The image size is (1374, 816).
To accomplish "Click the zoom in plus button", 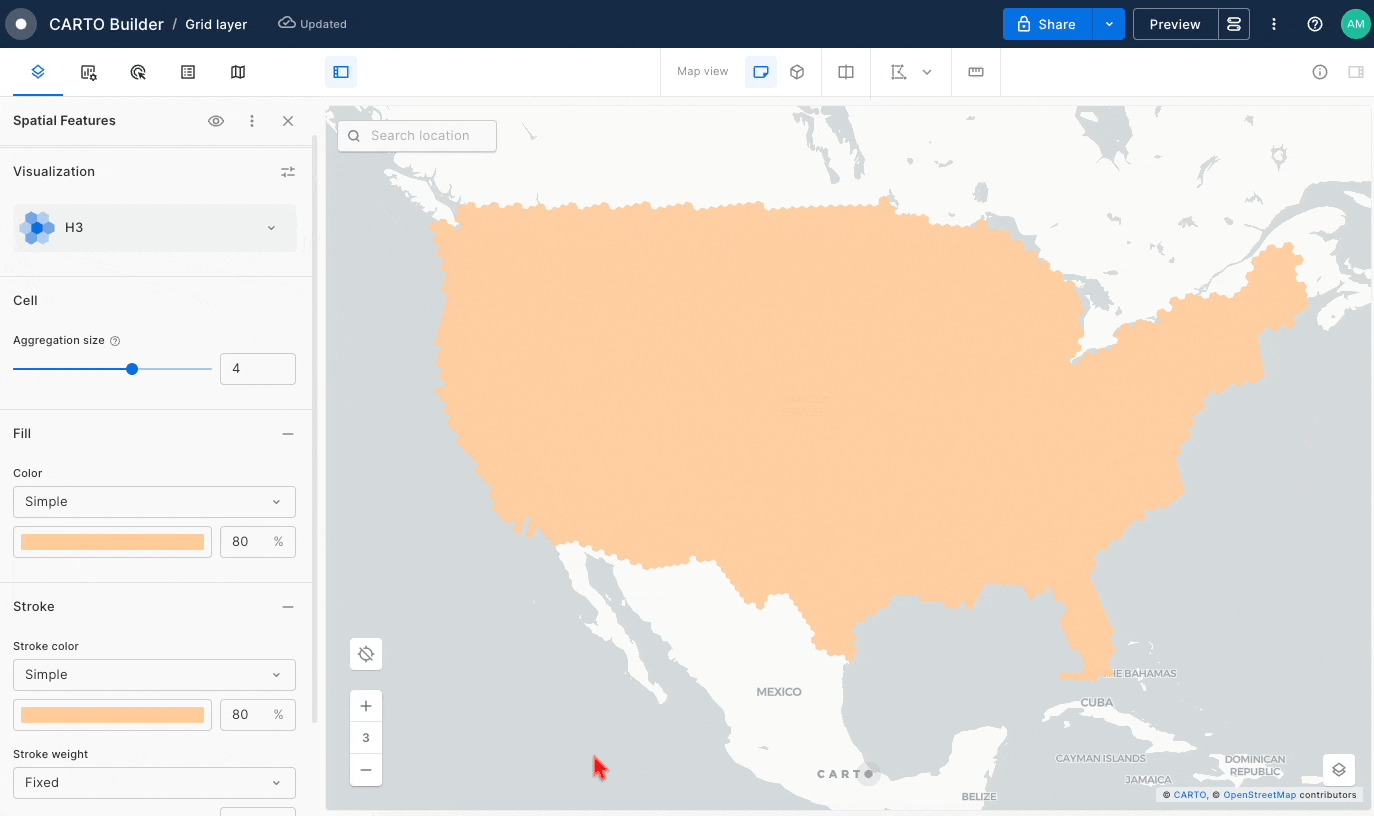I will coord(366,706).
